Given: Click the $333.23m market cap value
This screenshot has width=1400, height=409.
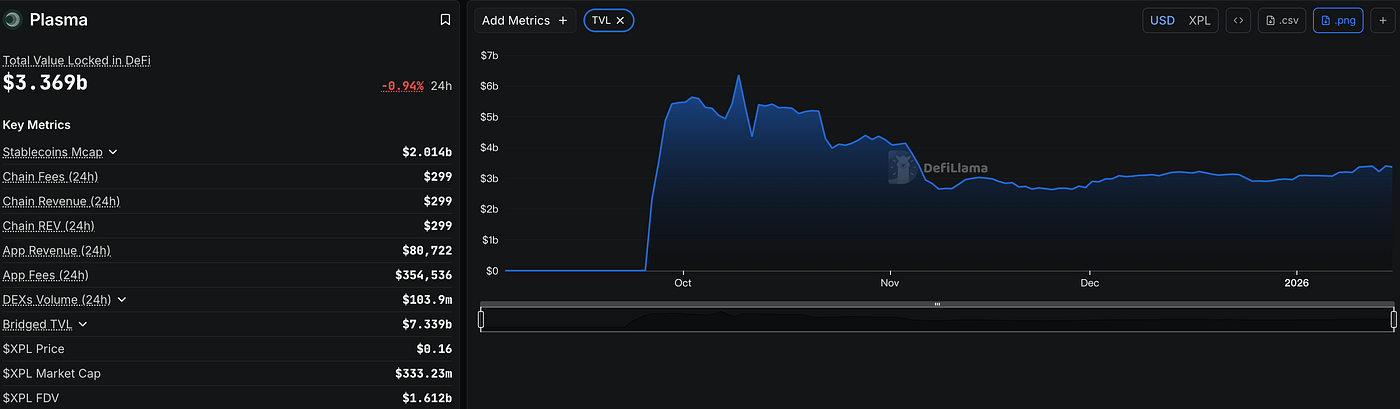Looking at the screenshot, I should click(423, 373).
